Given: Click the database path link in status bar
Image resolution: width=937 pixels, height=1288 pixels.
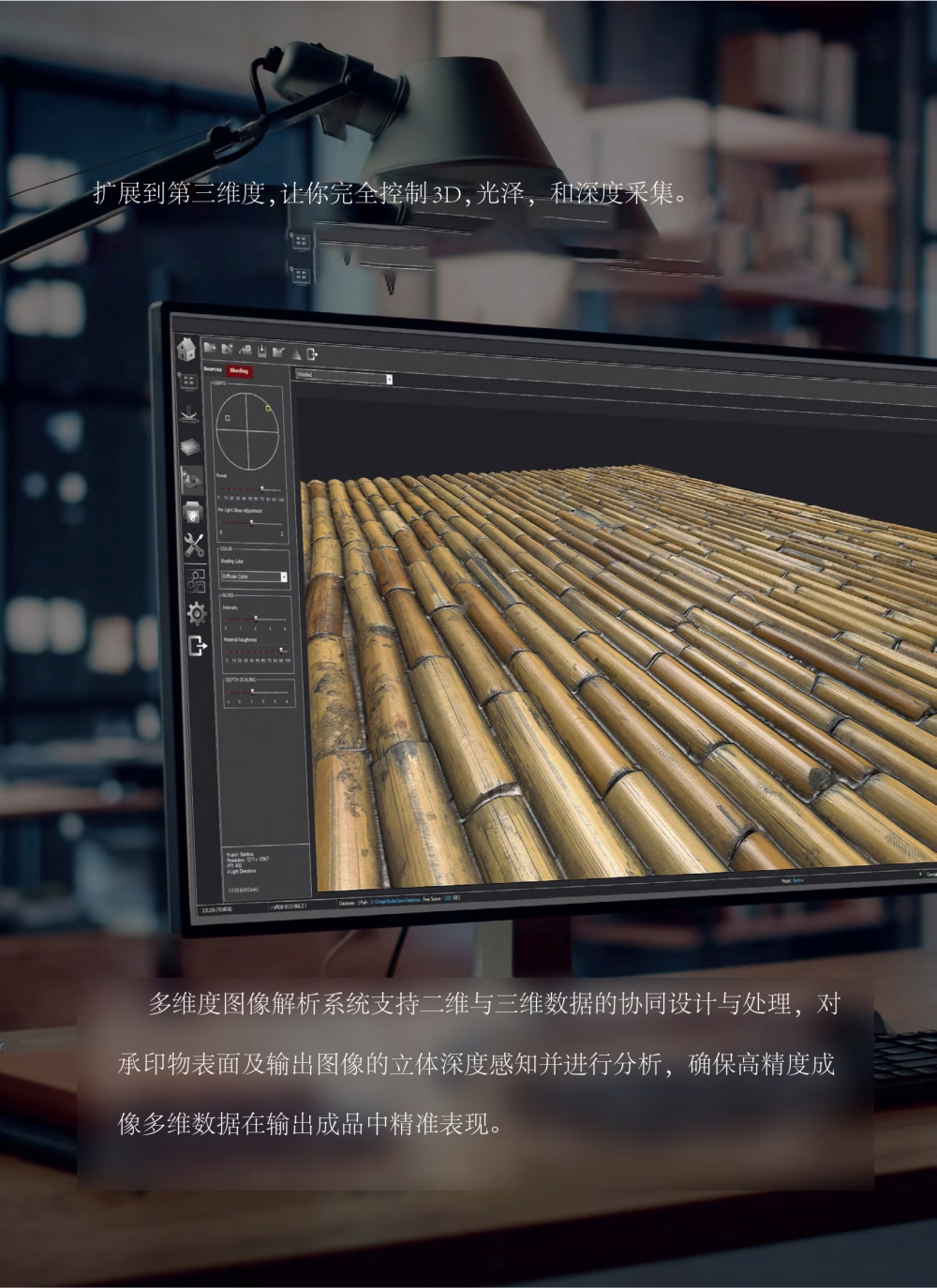Looking at the screenshot, I should pos(394,898).
